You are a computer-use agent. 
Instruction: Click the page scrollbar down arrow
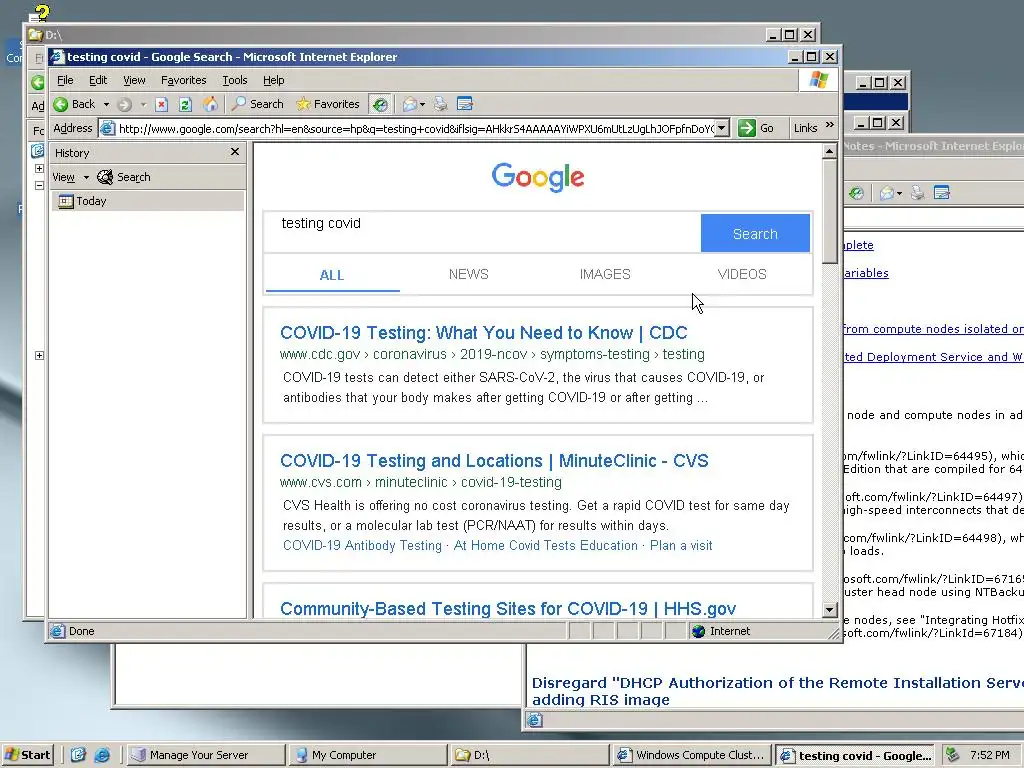829,610
